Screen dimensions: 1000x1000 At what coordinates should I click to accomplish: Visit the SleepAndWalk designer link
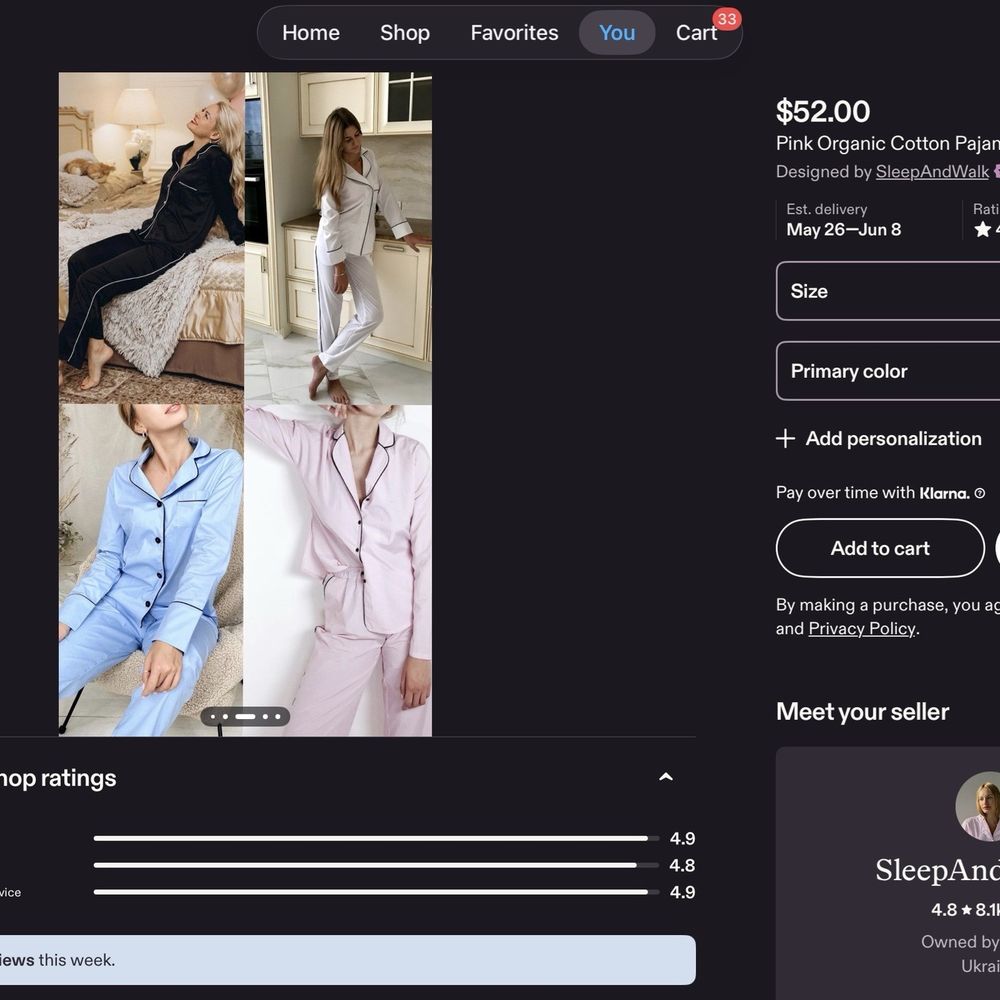point(932,172)
